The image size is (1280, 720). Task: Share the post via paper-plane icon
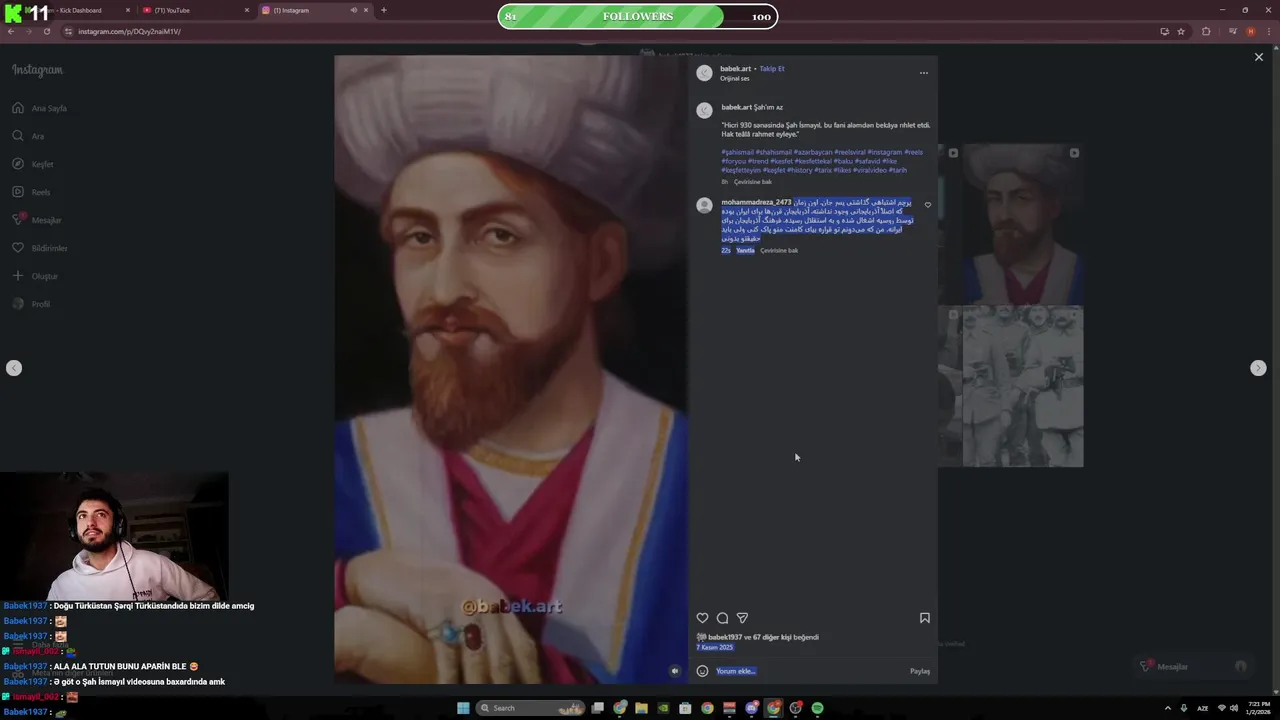click(742, 618)
